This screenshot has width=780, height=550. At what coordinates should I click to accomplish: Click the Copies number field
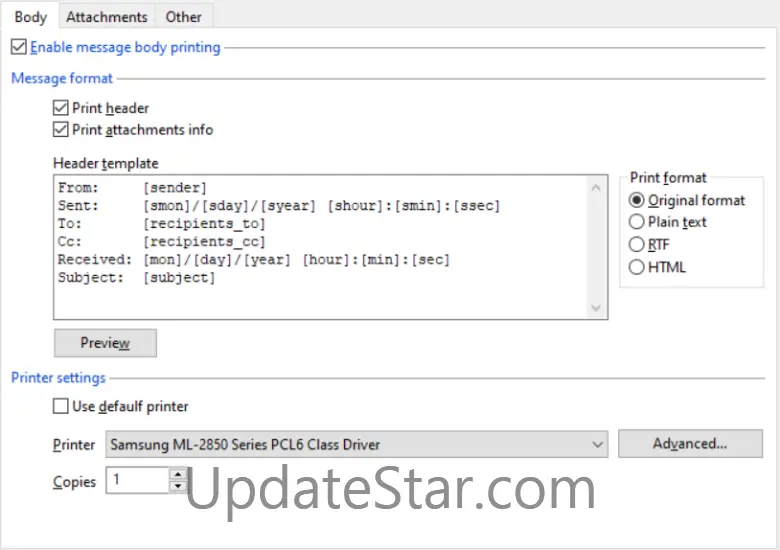(x=138, y=480)
